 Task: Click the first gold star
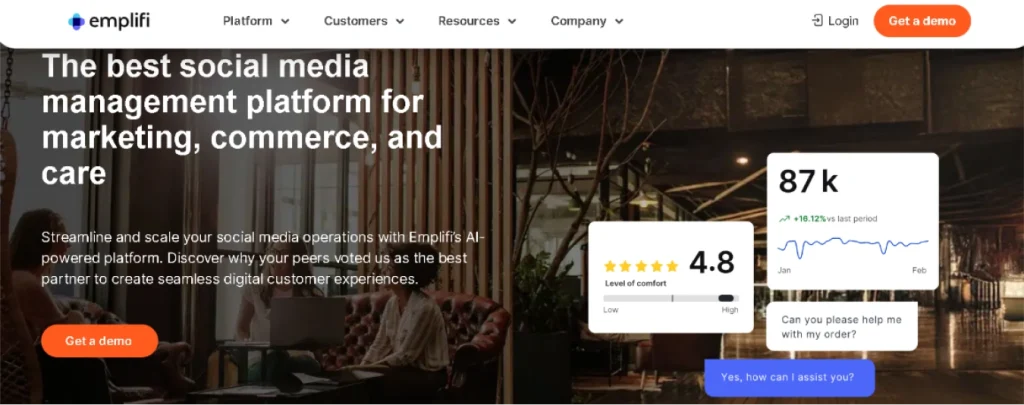611,266
